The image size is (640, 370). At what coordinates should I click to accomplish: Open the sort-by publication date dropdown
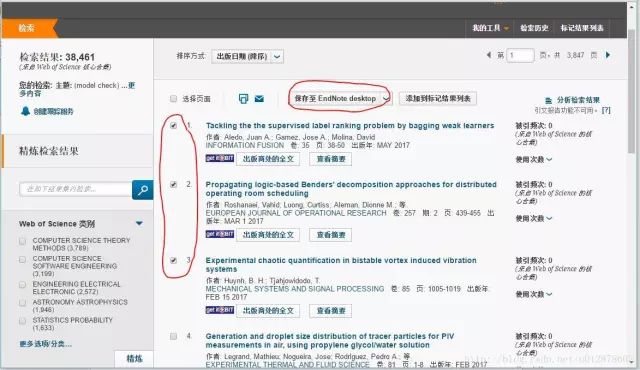pos(247,56)
